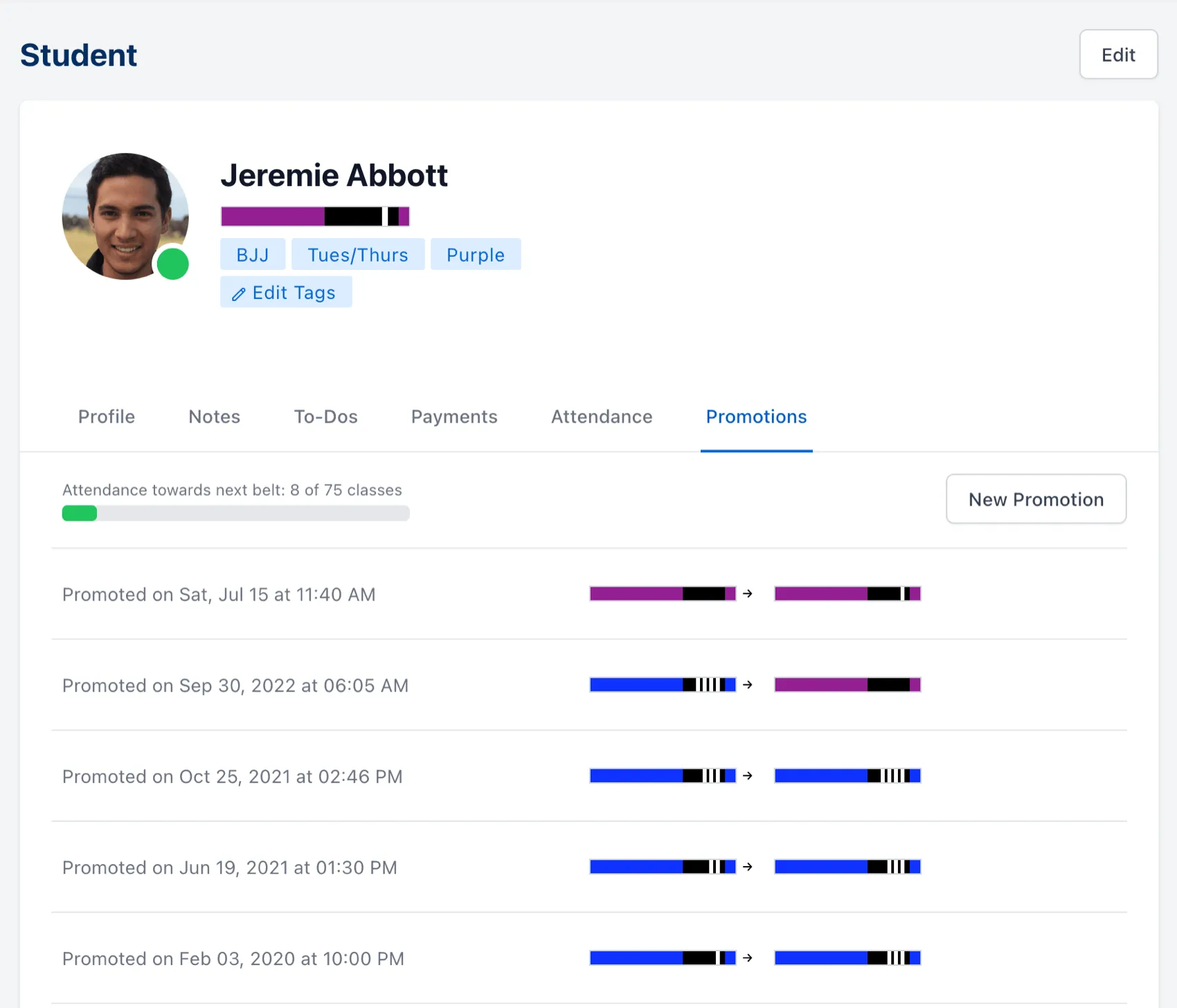Click the pencil icon on Edit Tags
The width and height of the screenshot is (1177, 1008).
239,292
